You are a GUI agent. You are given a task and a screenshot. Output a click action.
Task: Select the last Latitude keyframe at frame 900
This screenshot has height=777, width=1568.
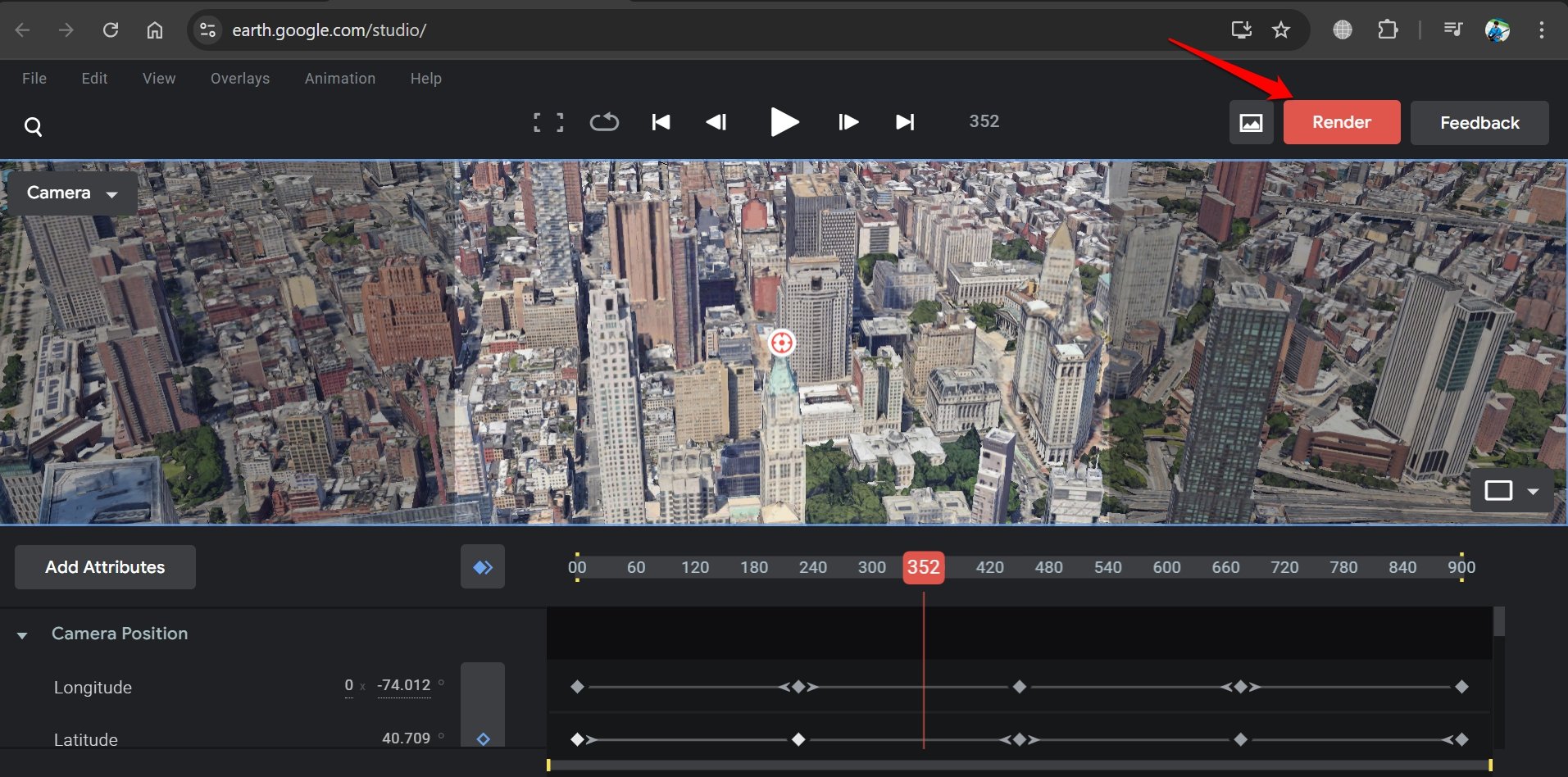tap(1461, 739)
